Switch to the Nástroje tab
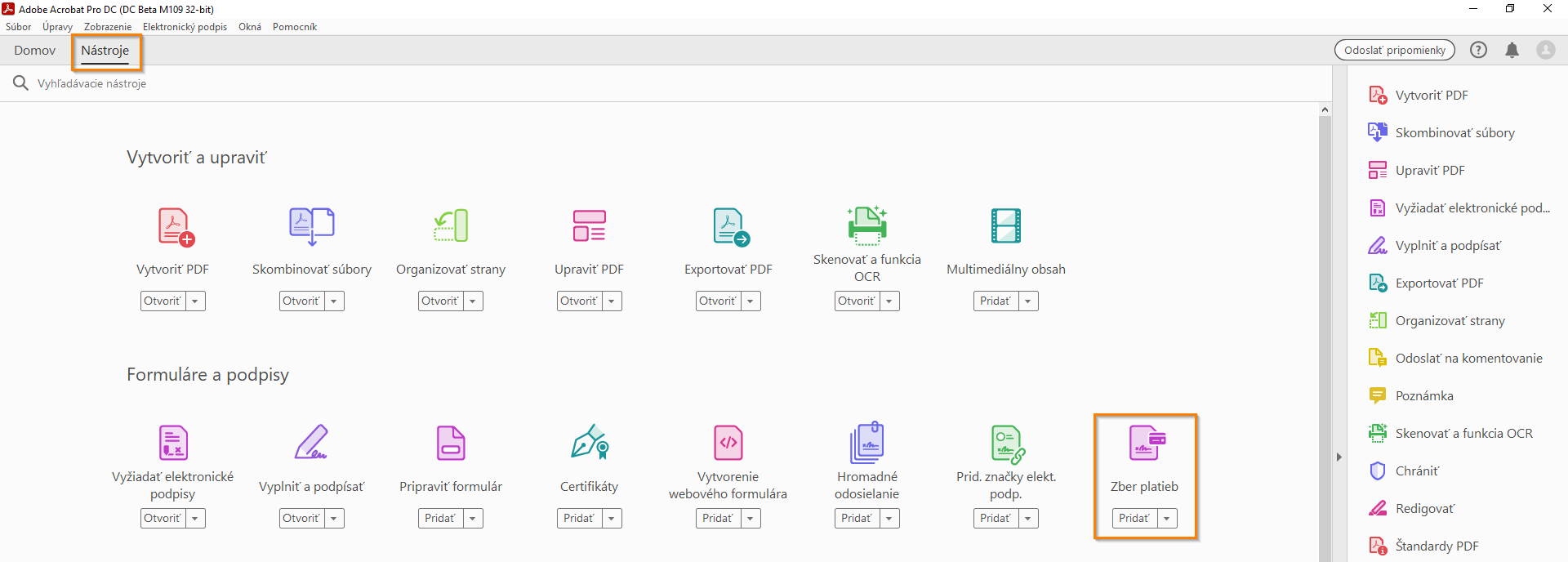Screen dimensions: 1568x562 click(105, 51)
